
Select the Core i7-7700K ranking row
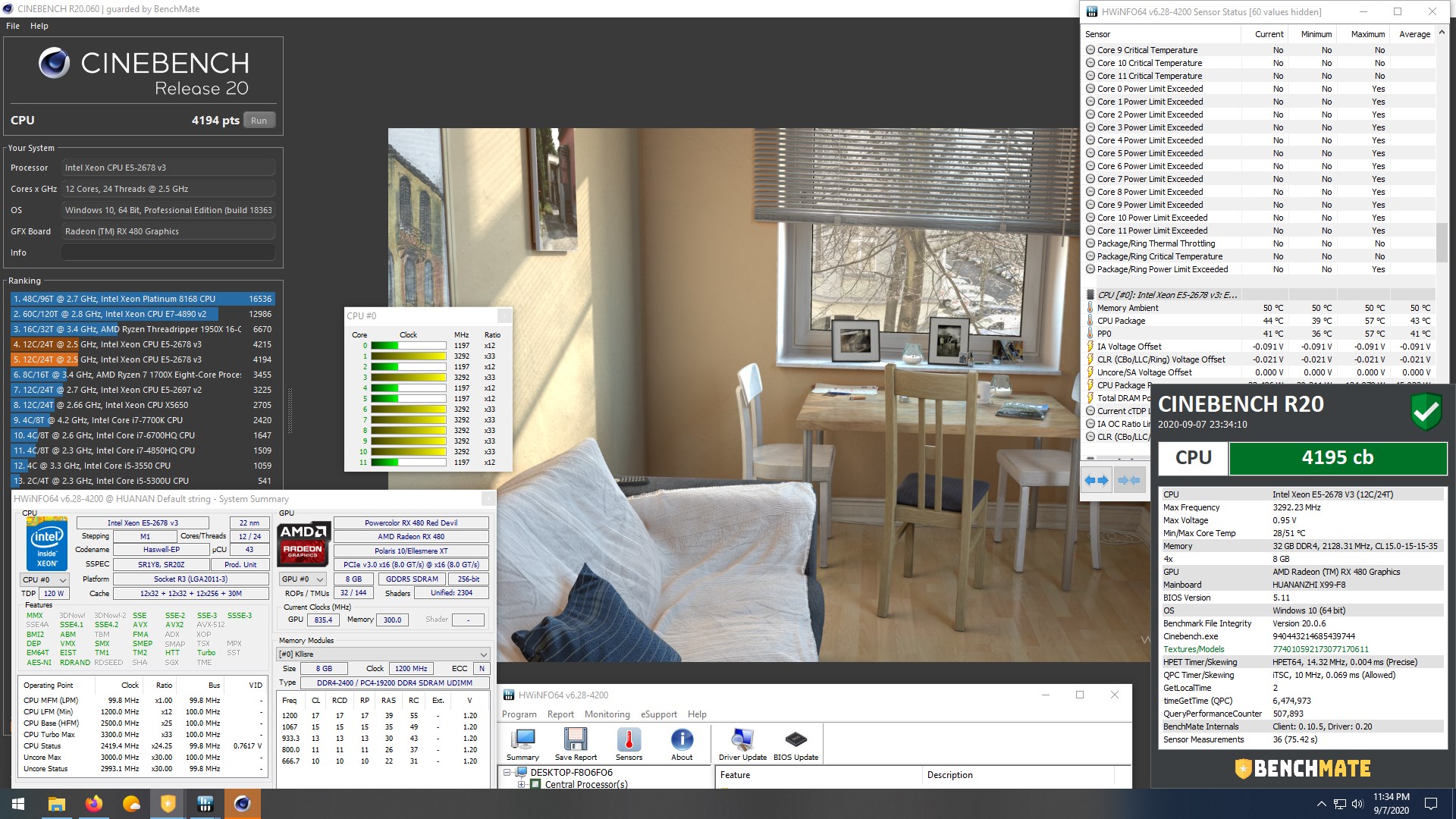click(142, 420)
